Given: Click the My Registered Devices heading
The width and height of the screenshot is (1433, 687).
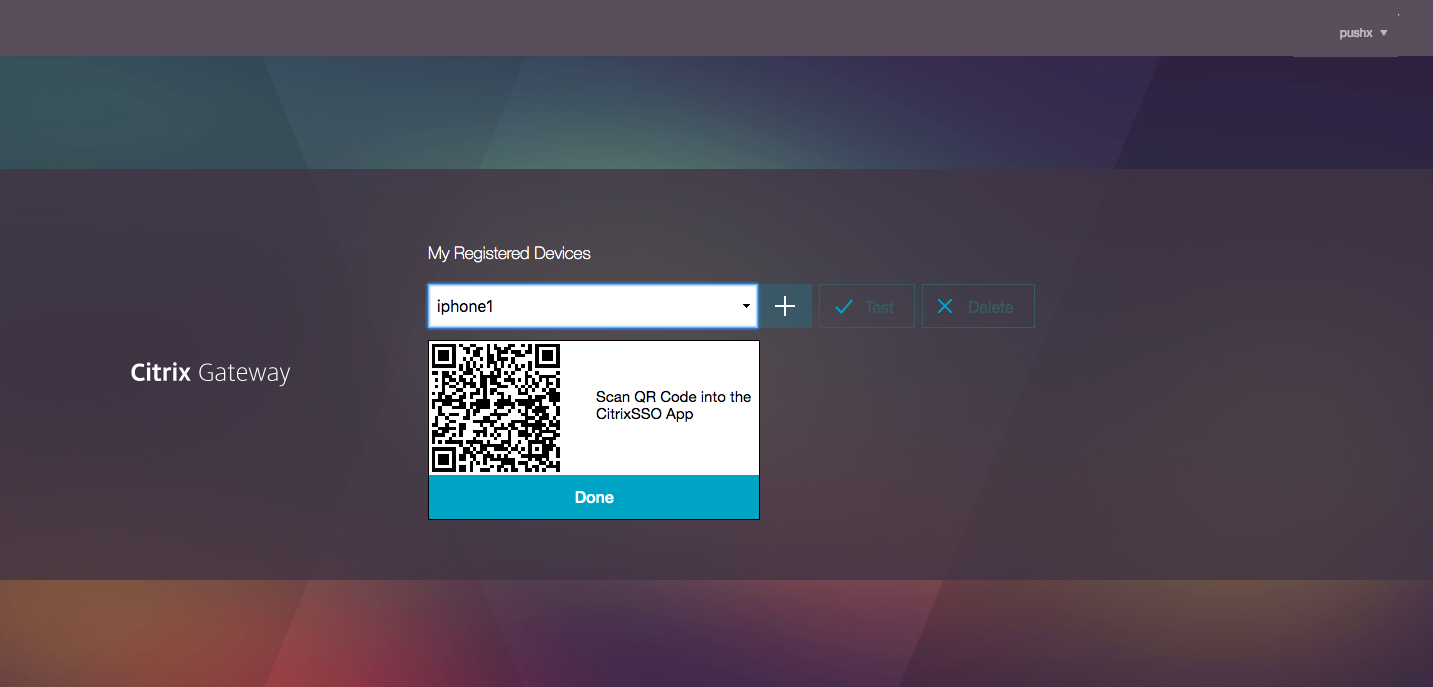Looking at the screenshot, I should 509,253.
